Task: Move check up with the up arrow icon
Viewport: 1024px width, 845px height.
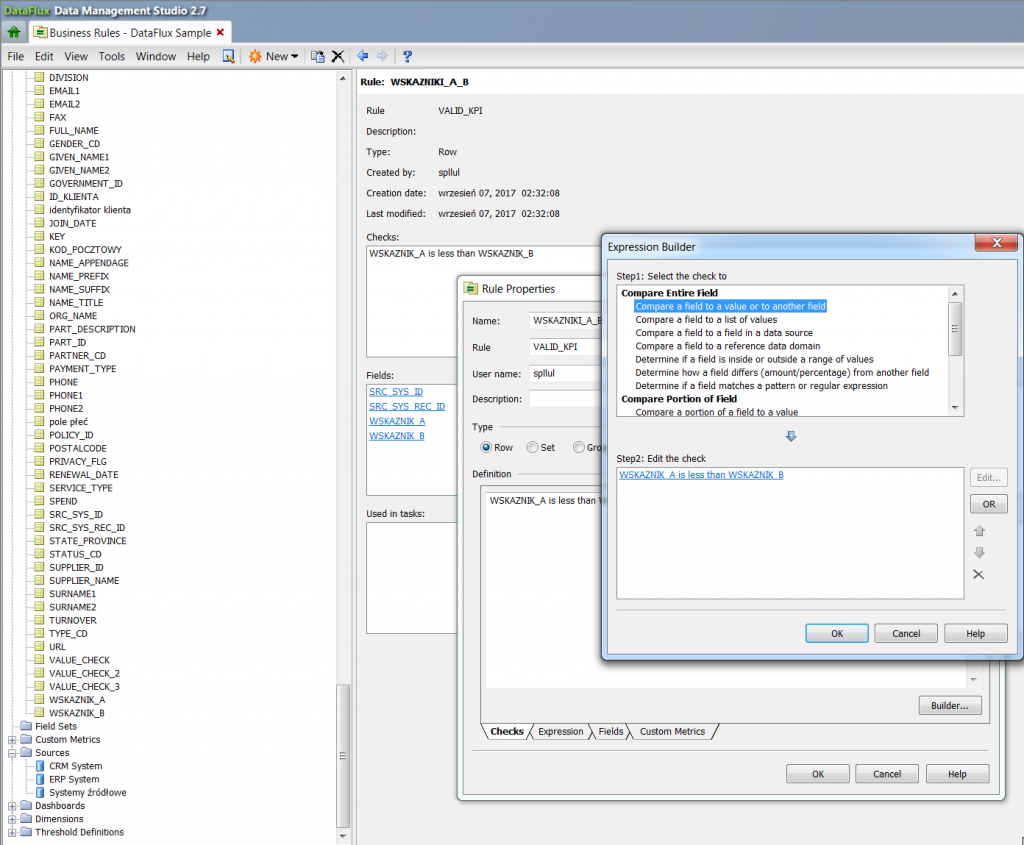Action: 979,531
